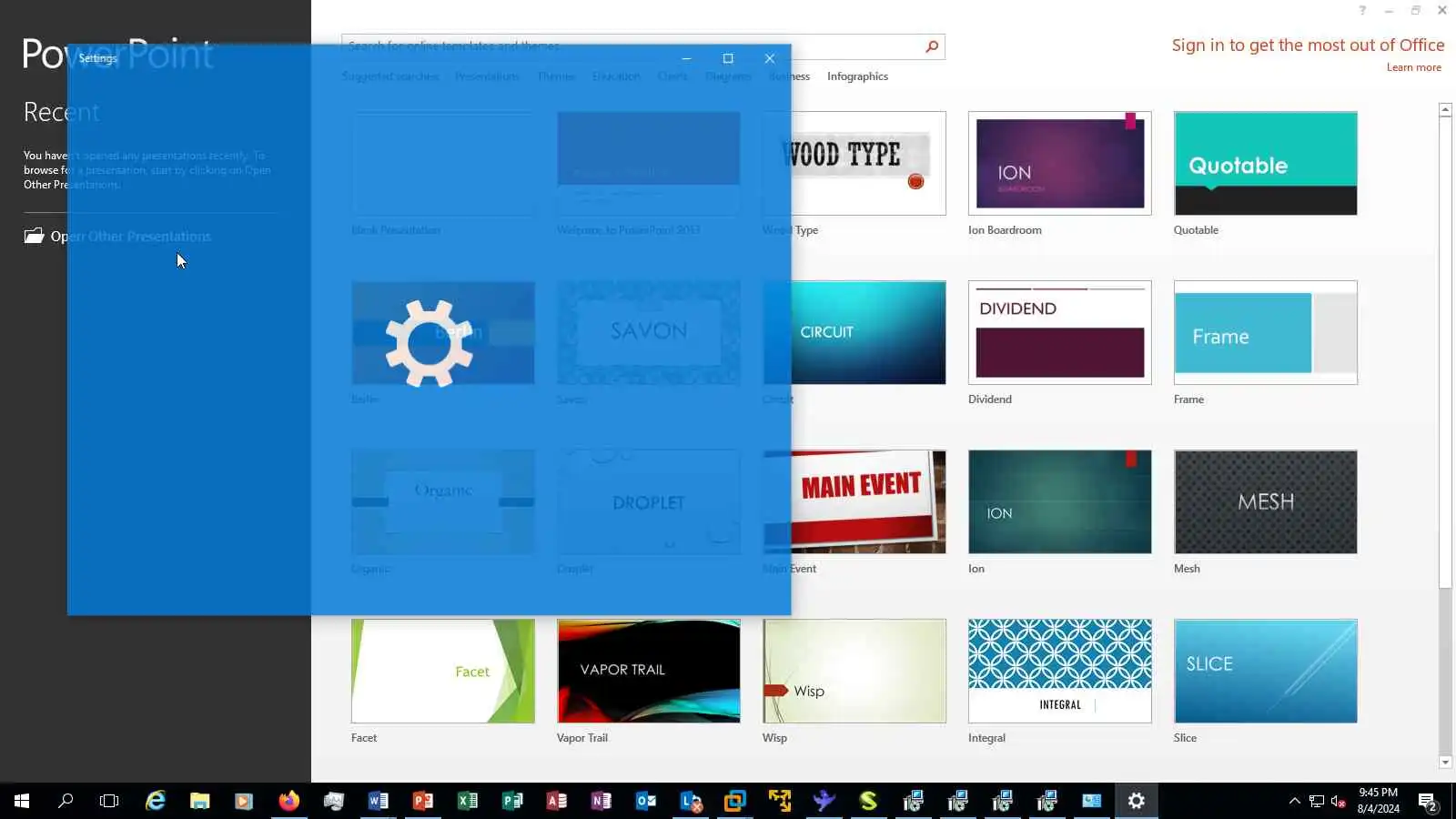This screenshot has width=1456, height=819.
Task: Open the Vapor Trail template thumbnail
Action: pyautogui.click(x=649, y=672)
